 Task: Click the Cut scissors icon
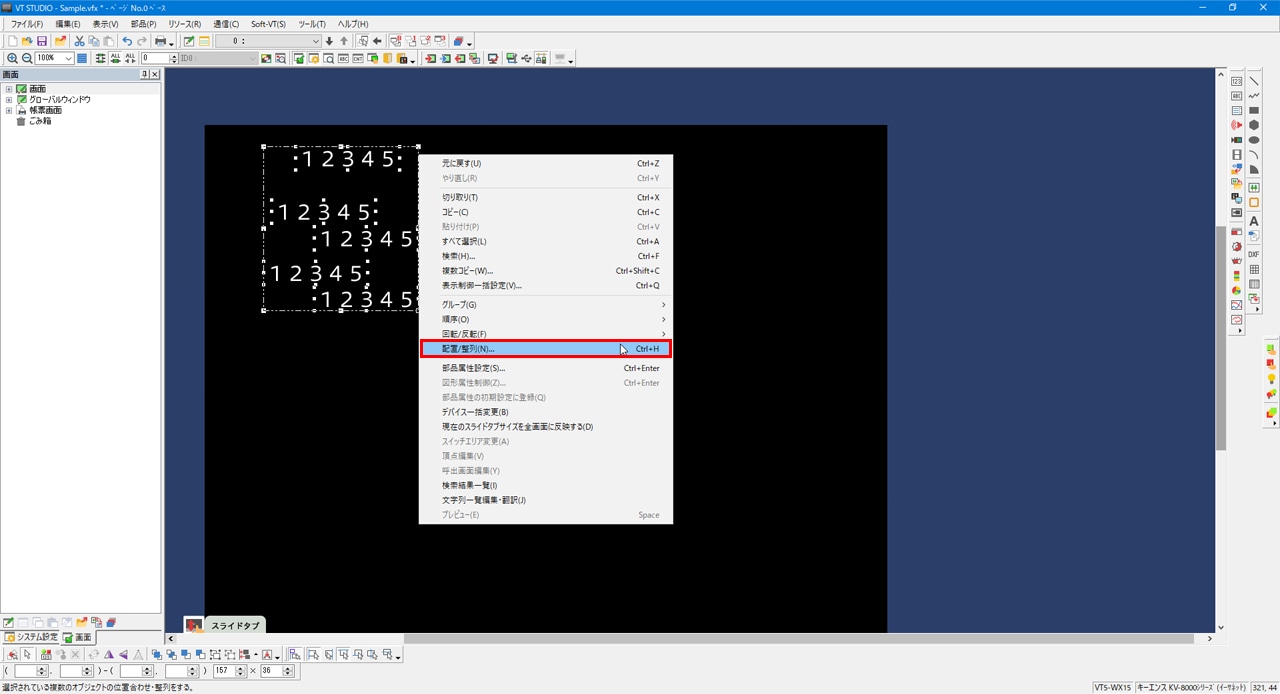click(79, 41)
